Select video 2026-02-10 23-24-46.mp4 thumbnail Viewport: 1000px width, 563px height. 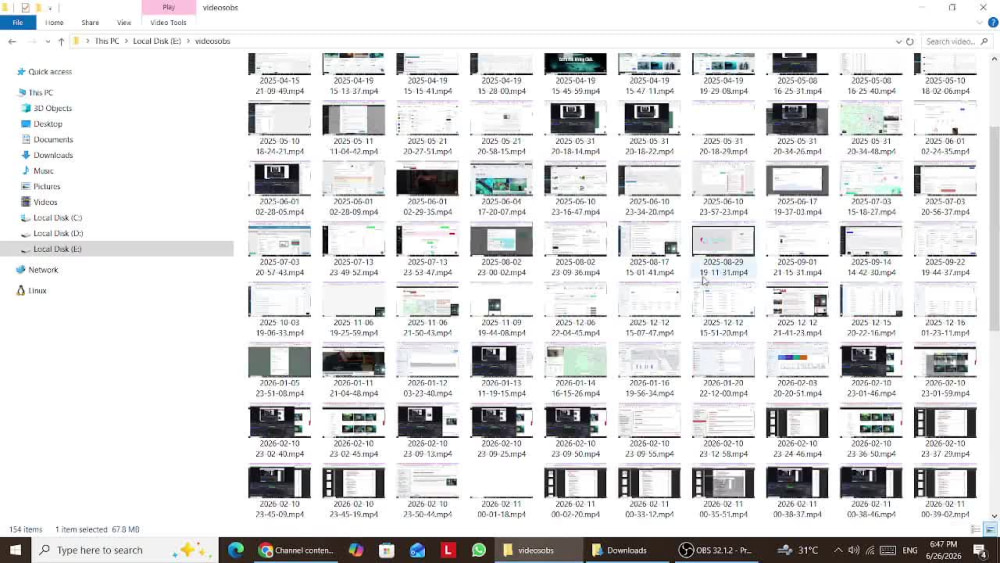[797, 421]
